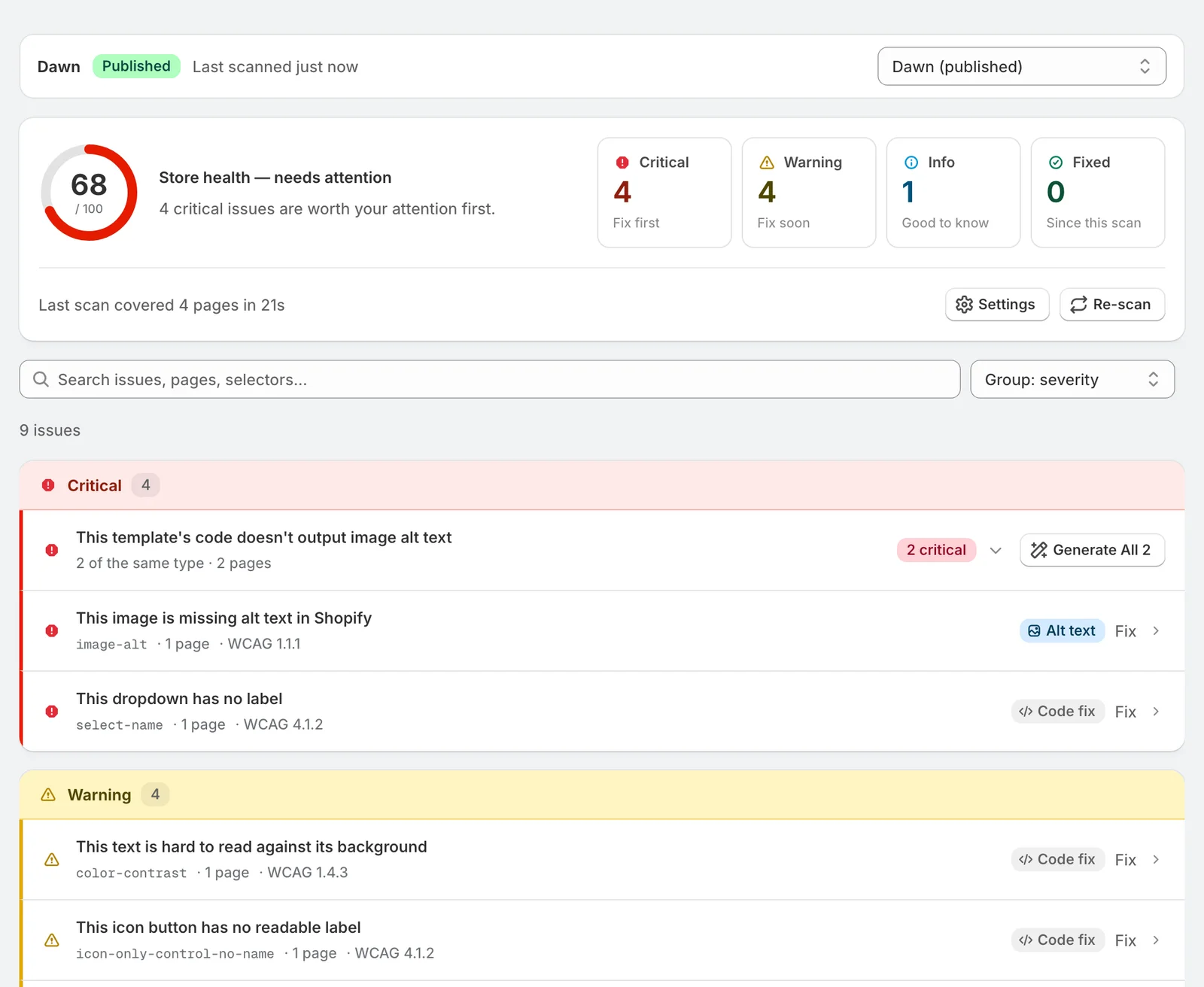The height and width of the screenshot is (987, 1204).
Task: Click chevron arrow on select-name issue row
Action: pyautogui.click(x=1156, y=711)
